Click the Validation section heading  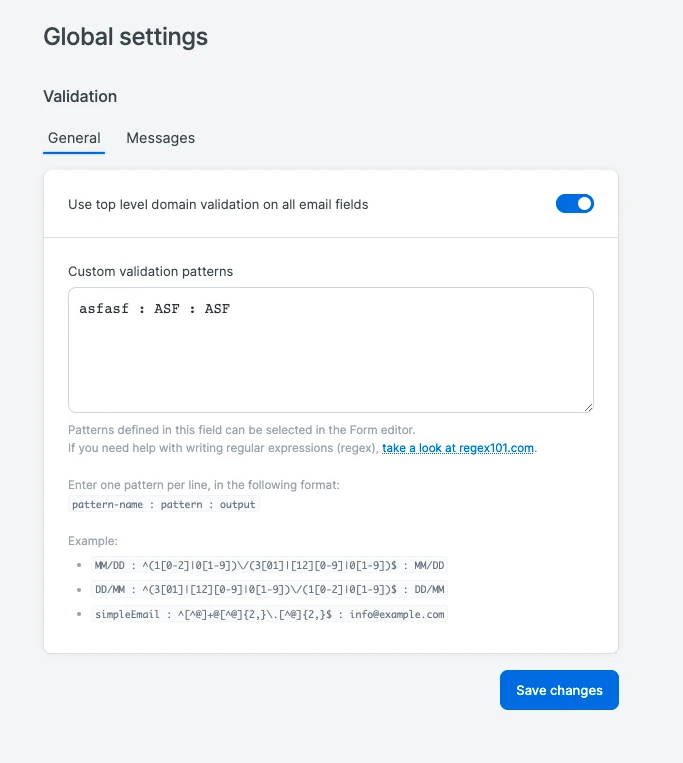pos(80,97)
